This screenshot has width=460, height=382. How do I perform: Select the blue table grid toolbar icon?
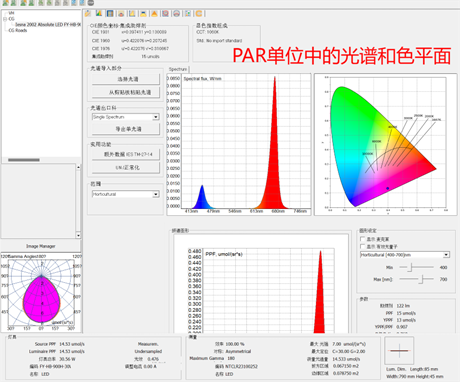[x=110, y=14]
